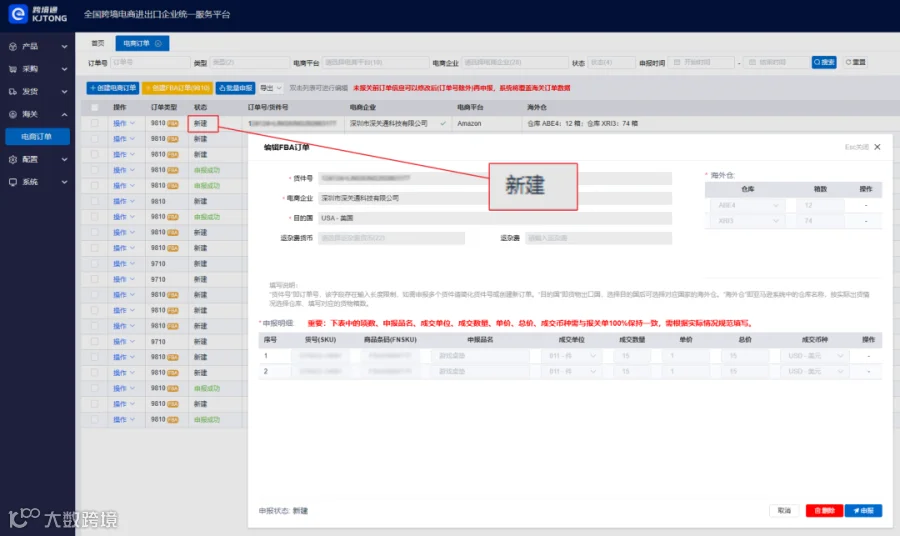Click the 电商企业 field in the dialog
This screenshot has width=900, height=536.
point(495,198)
